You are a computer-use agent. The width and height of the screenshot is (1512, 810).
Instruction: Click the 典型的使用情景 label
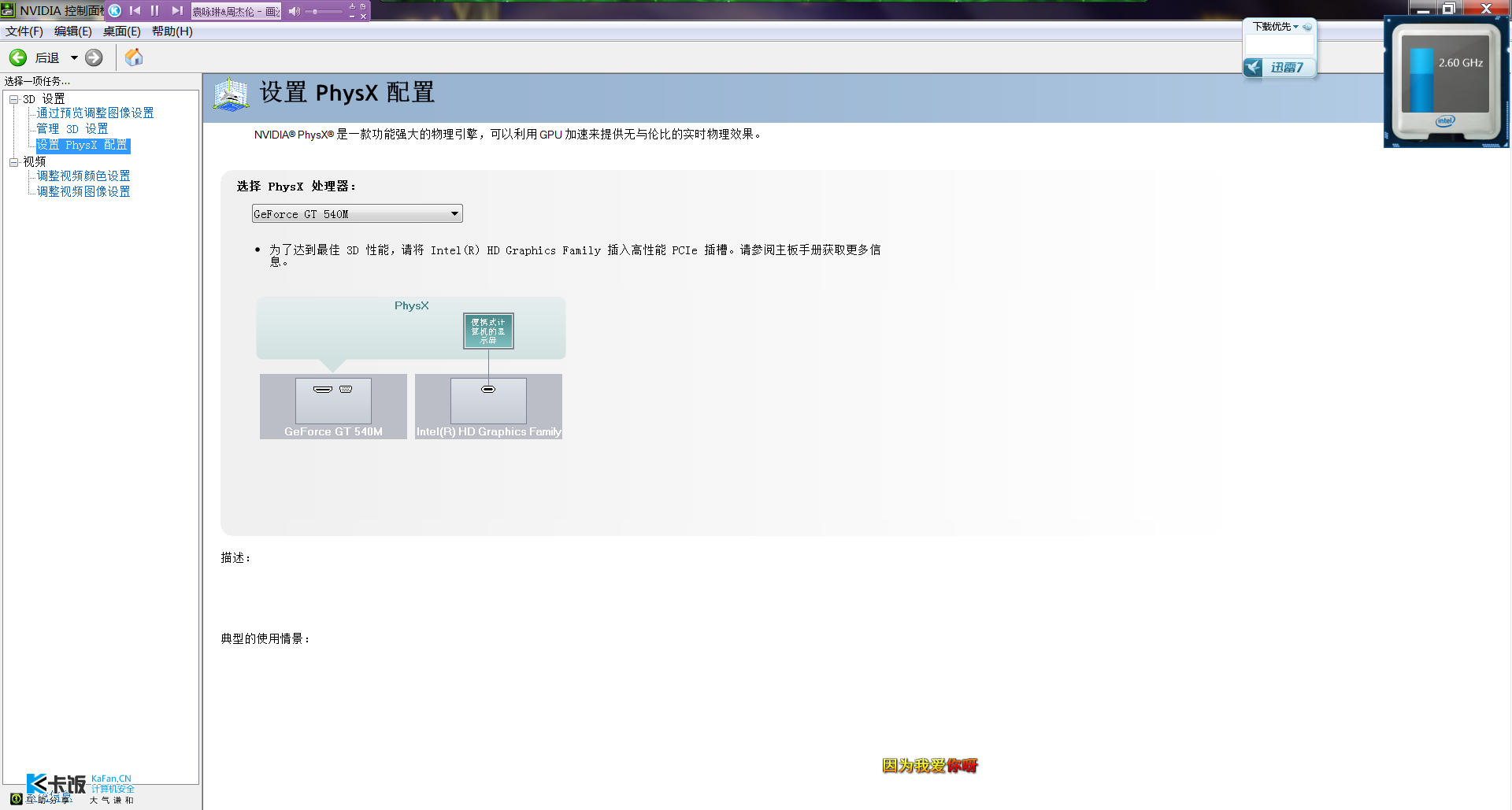pos(265,639)
